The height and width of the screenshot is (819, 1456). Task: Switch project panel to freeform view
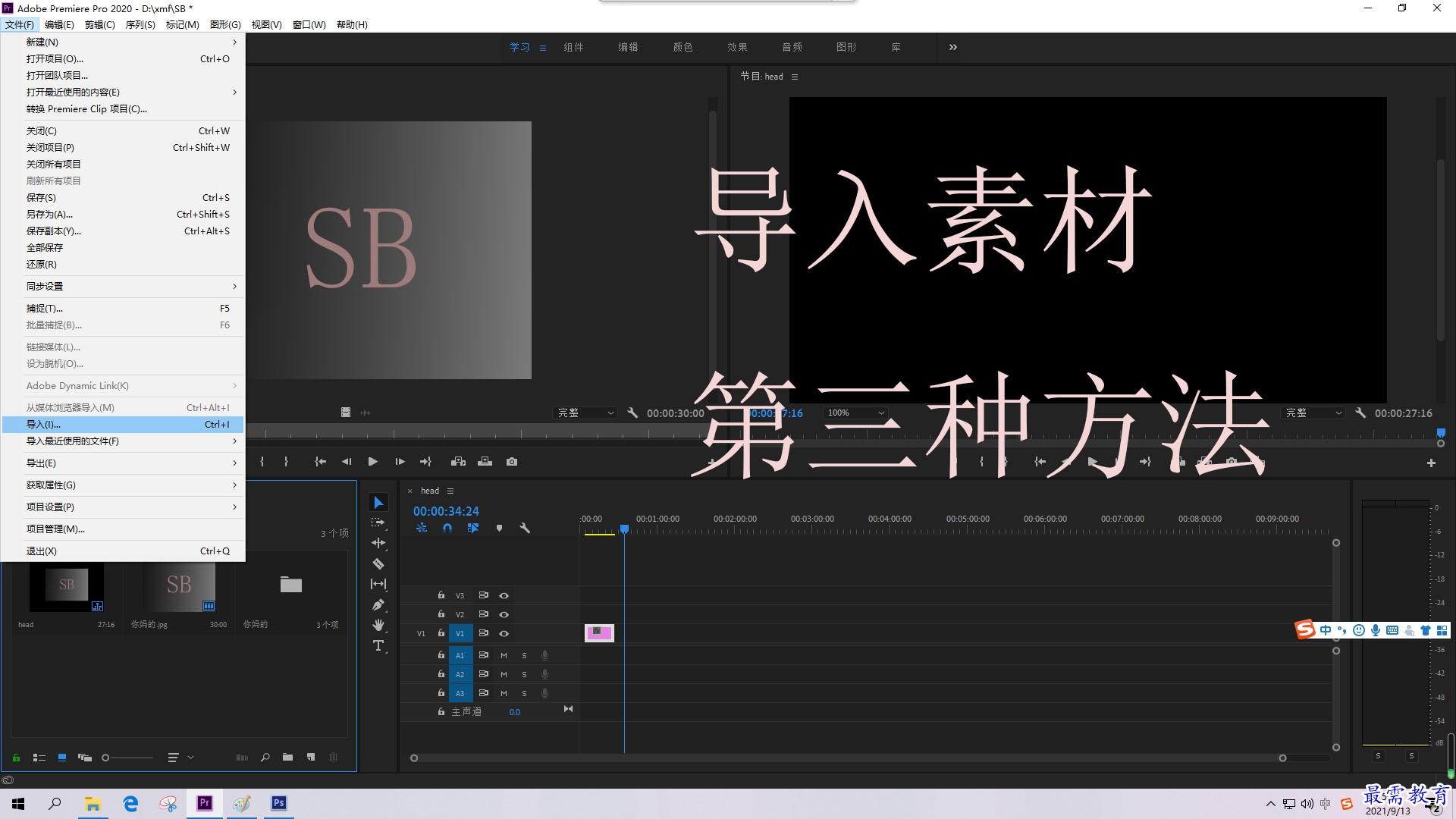click(85, 757)
